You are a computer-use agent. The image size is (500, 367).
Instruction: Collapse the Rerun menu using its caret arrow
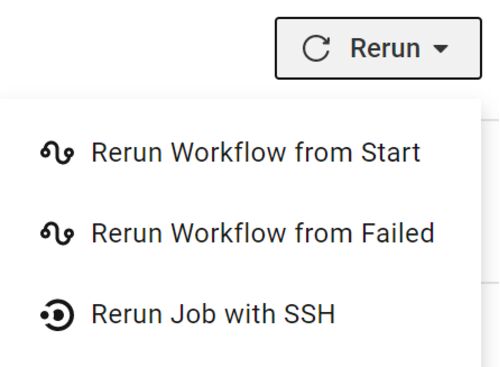click(x=440, y=49)
